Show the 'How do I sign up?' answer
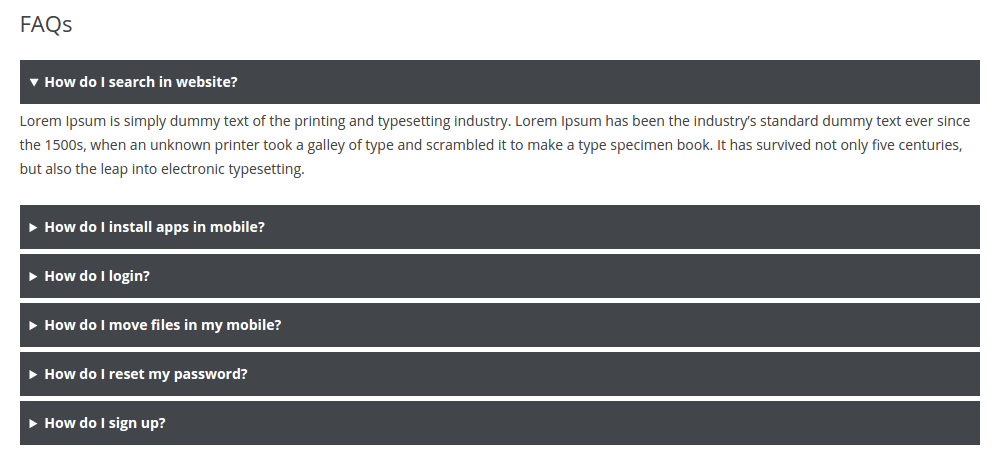 (105, 423)
